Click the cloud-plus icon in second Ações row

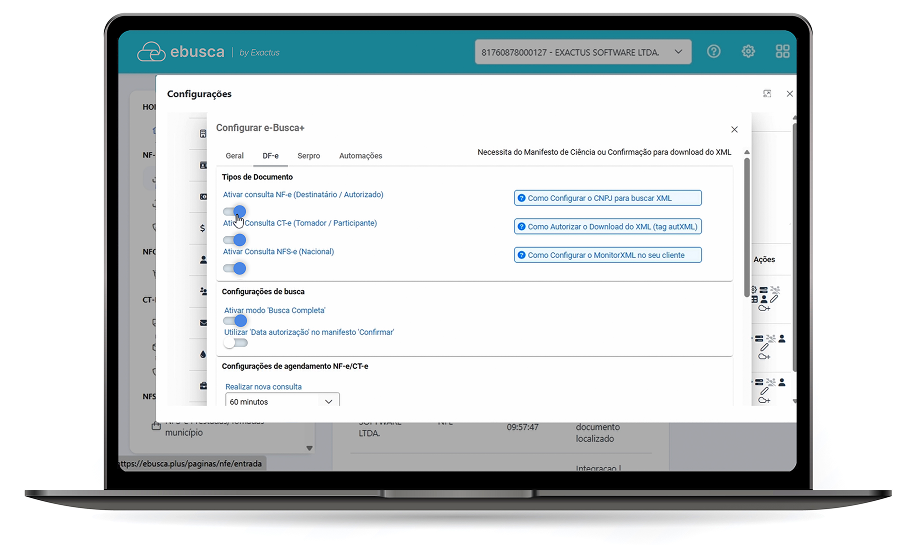coord(764,356)
